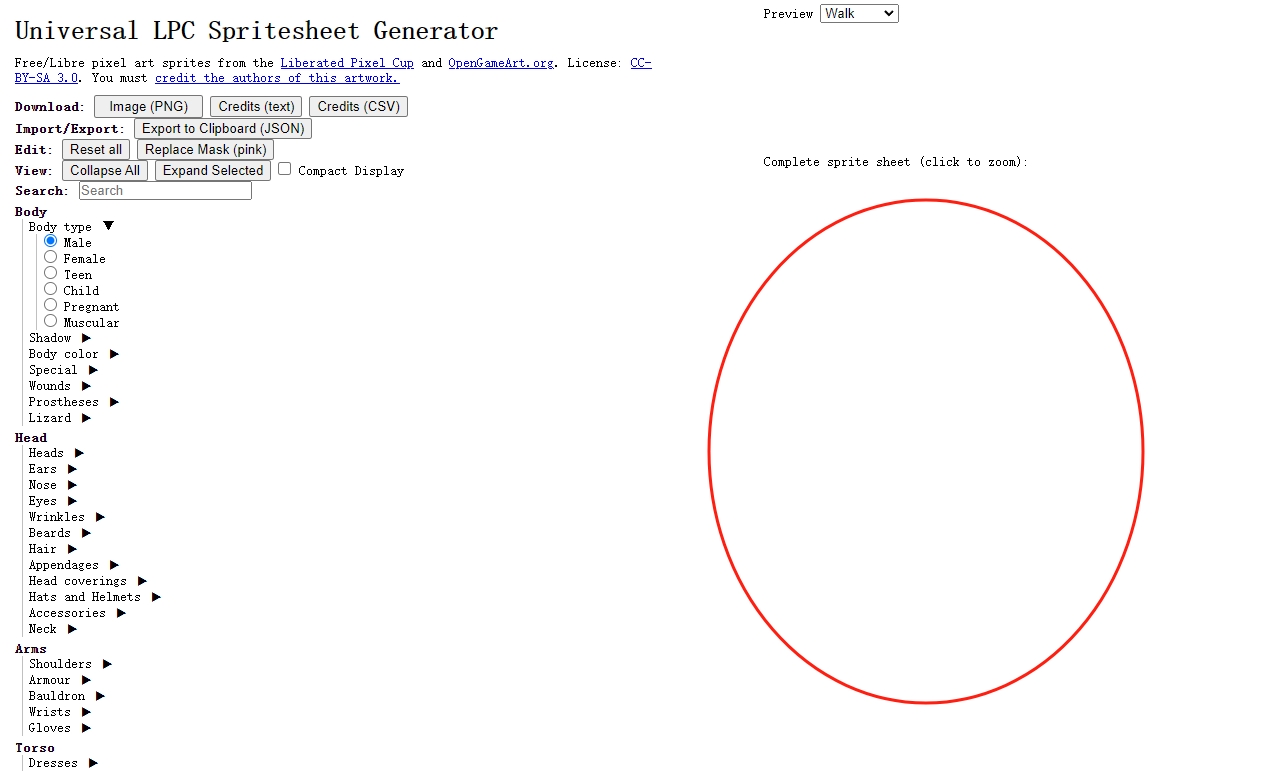Click the Head category heading
Image resolution: width=1287 pixels, height=771 pixels.
click(x=31, y=438)
